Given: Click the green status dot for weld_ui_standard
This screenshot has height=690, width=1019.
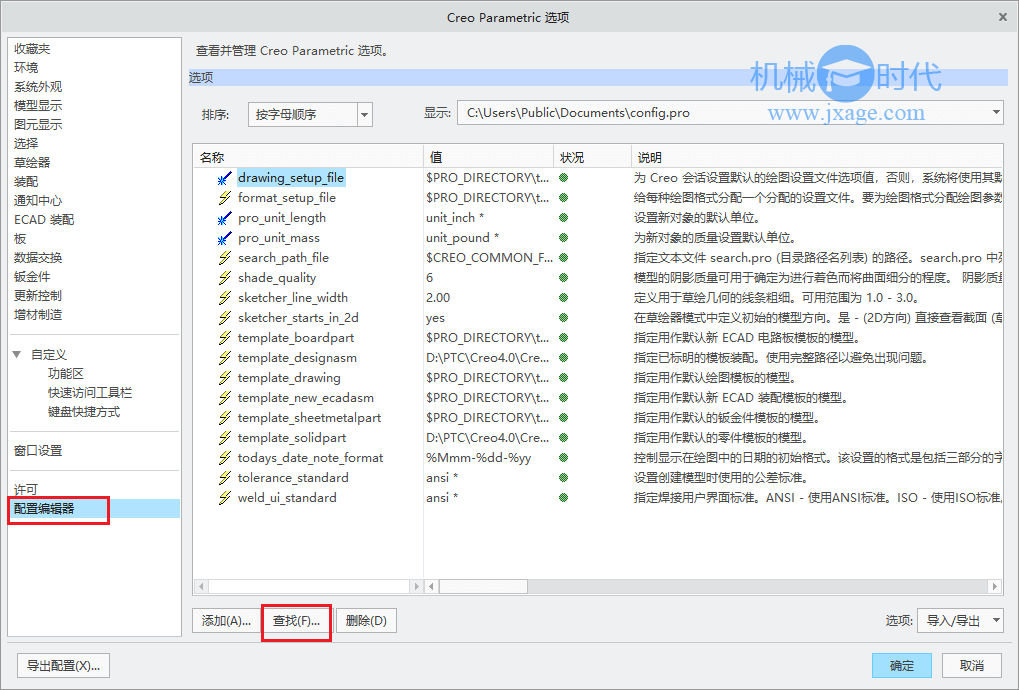Looking at the screenshot, I should point(563,498).
